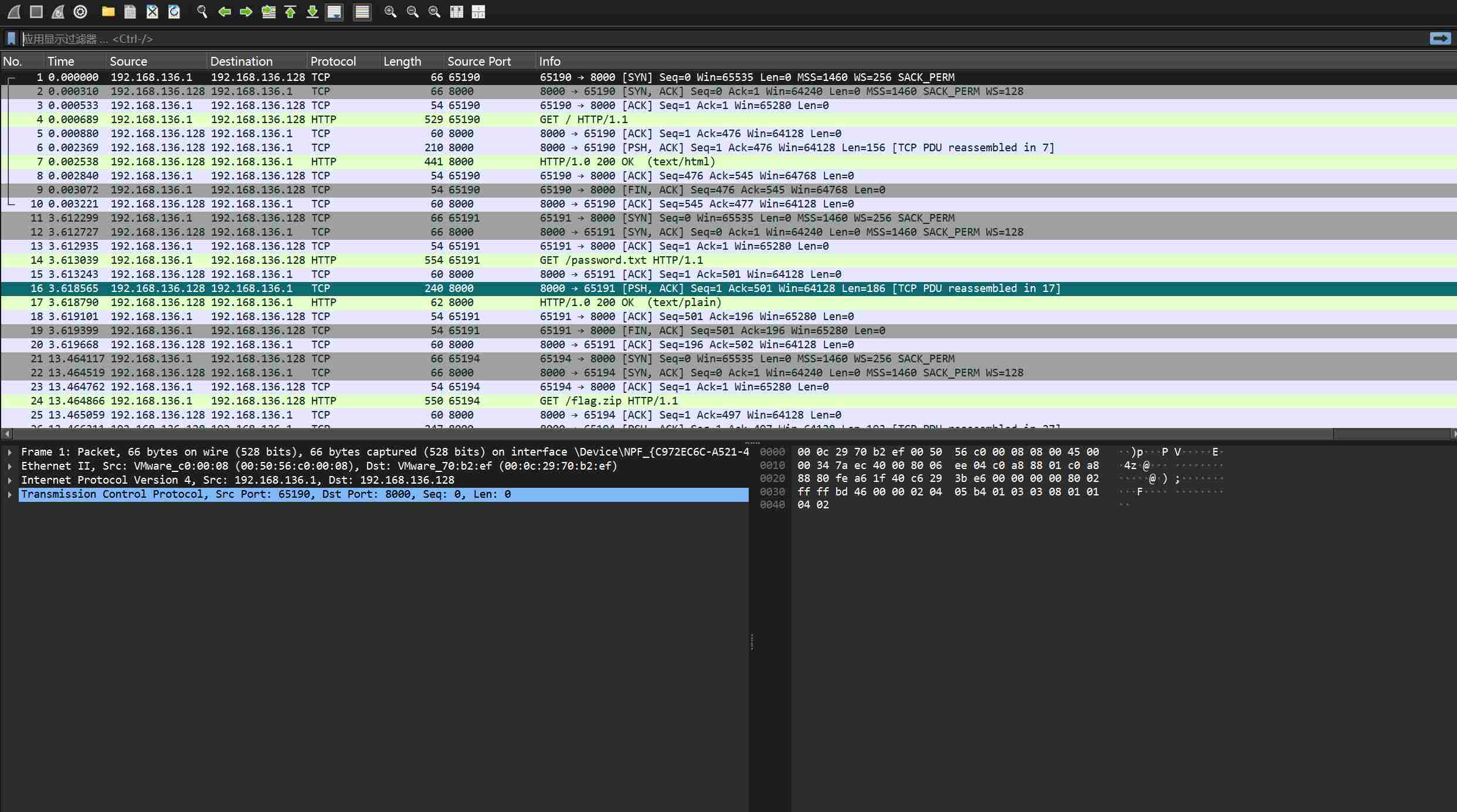Expand the Ethernet II tree node
The image size is (1457, 812).
coord(10,466)
